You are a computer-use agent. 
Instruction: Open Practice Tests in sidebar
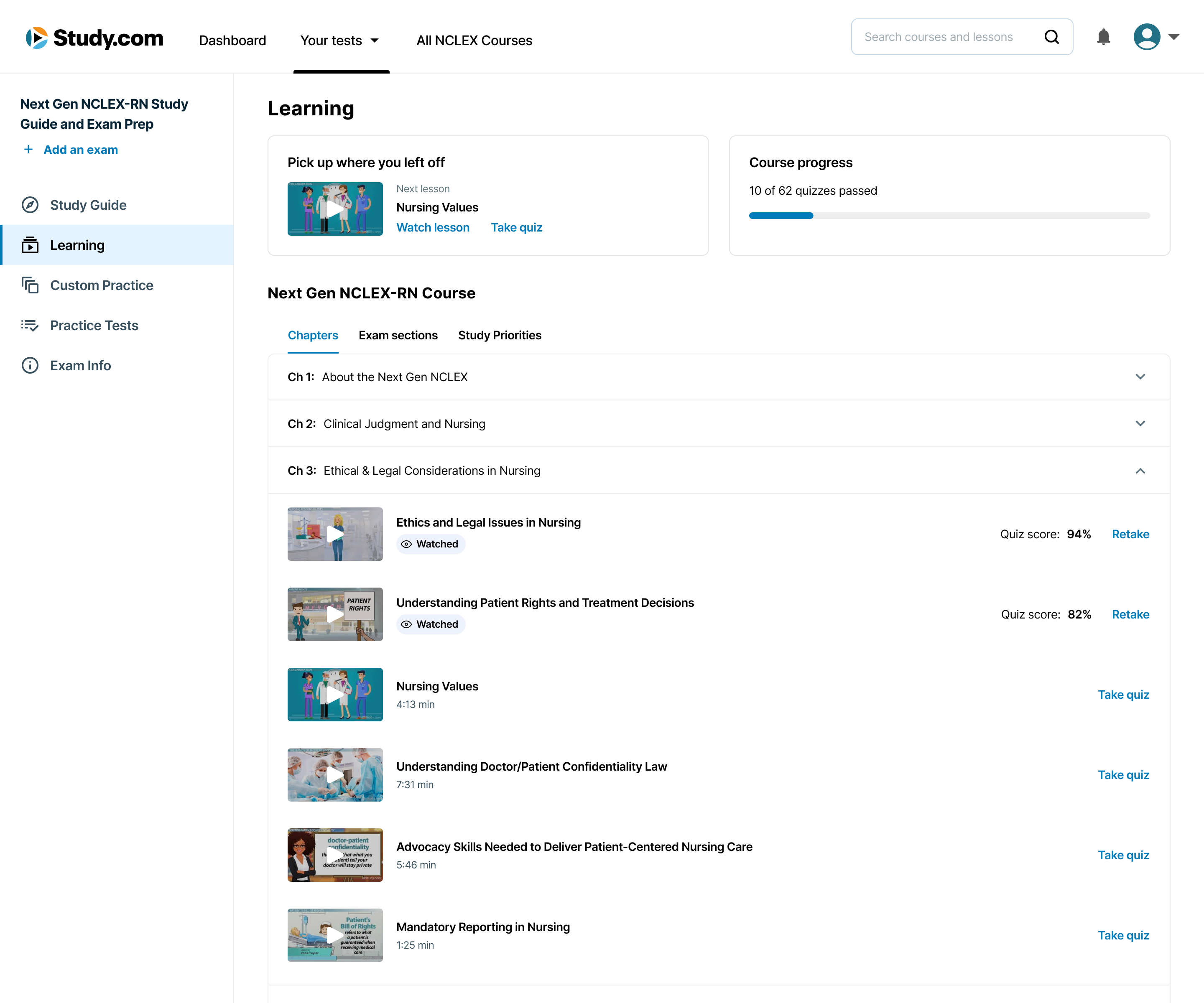click(x=116, y=326)
